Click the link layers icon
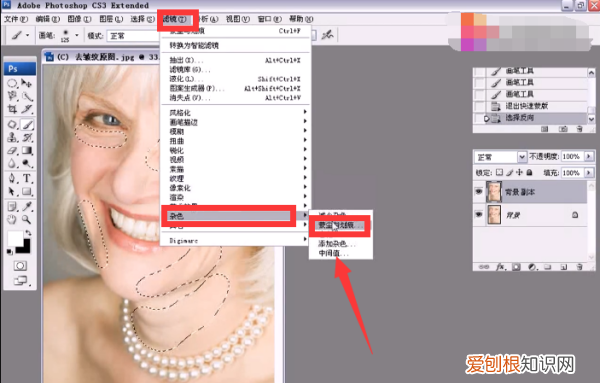 coord(484,267)
